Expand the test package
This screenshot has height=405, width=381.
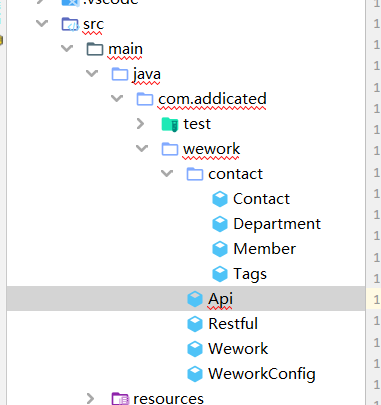pos(141,124)
